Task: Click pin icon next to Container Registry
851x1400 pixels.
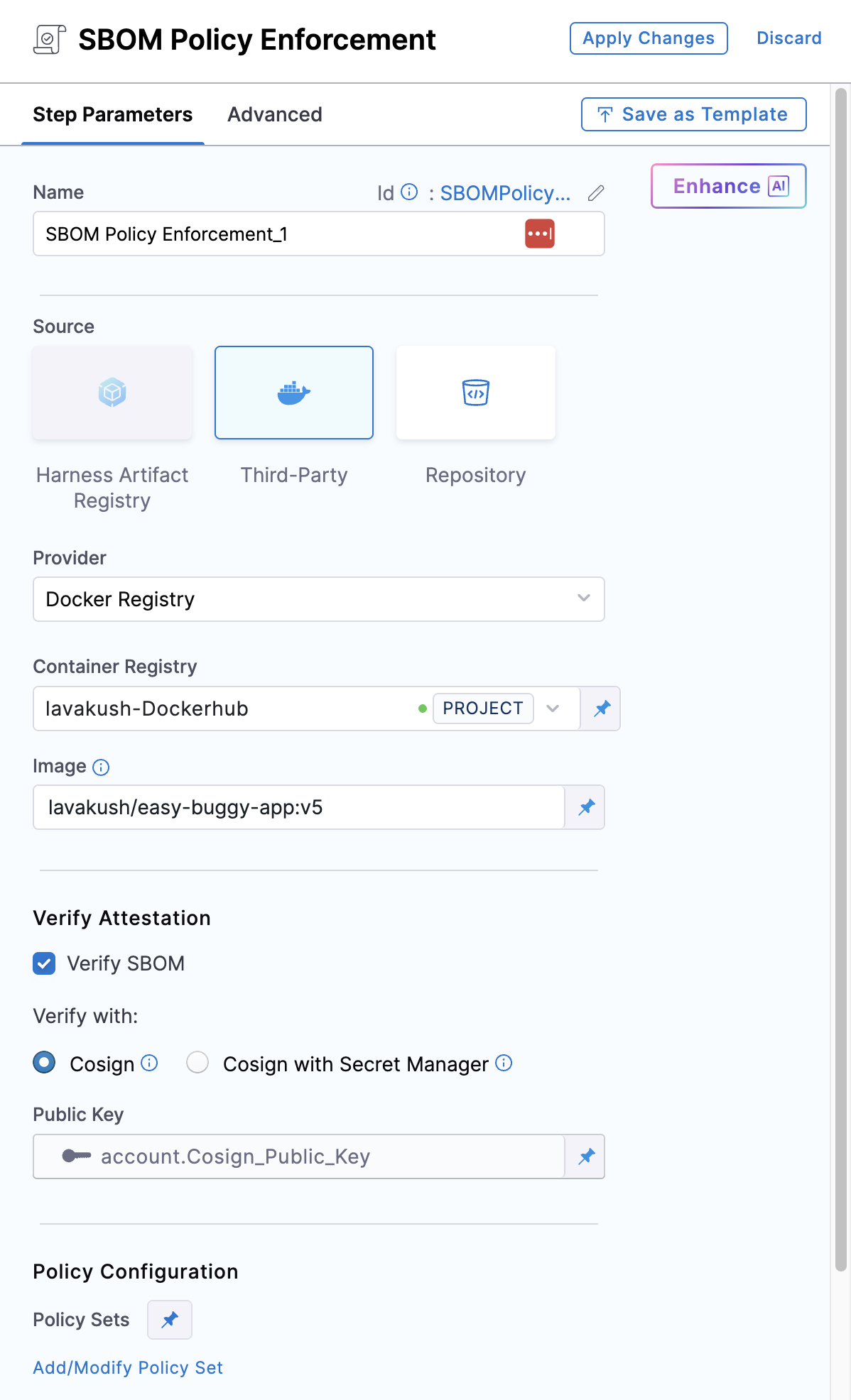Action: 602,709
